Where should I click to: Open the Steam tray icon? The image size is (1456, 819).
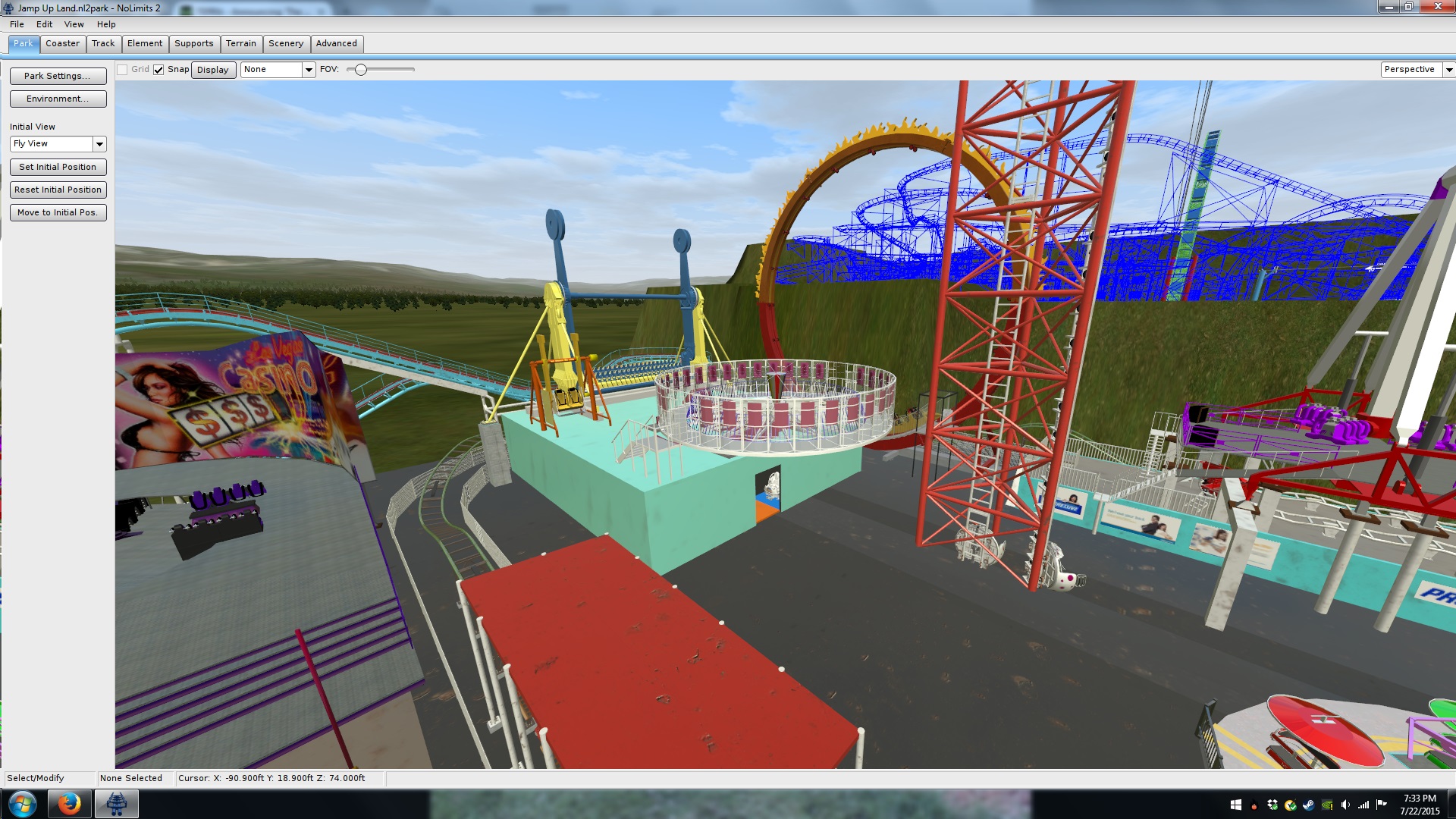tap(1308, 805)
